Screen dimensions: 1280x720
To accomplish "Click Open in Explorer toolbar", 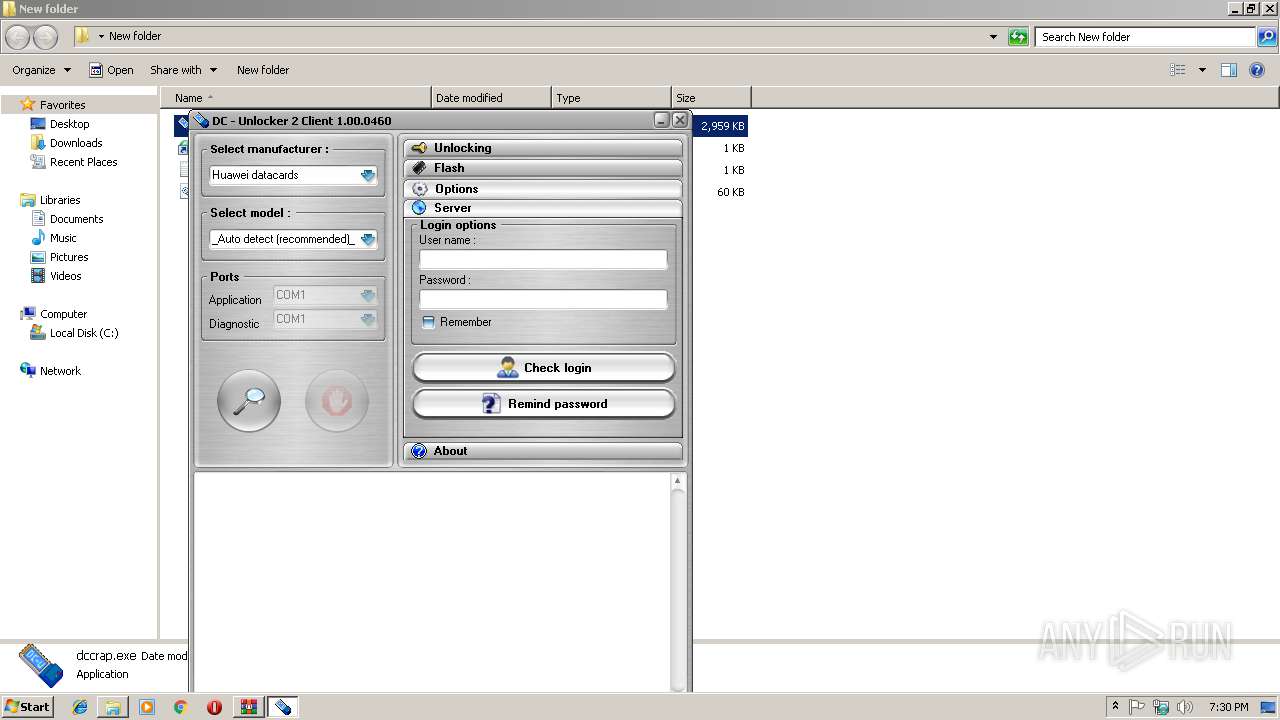I will pos(111,70).
